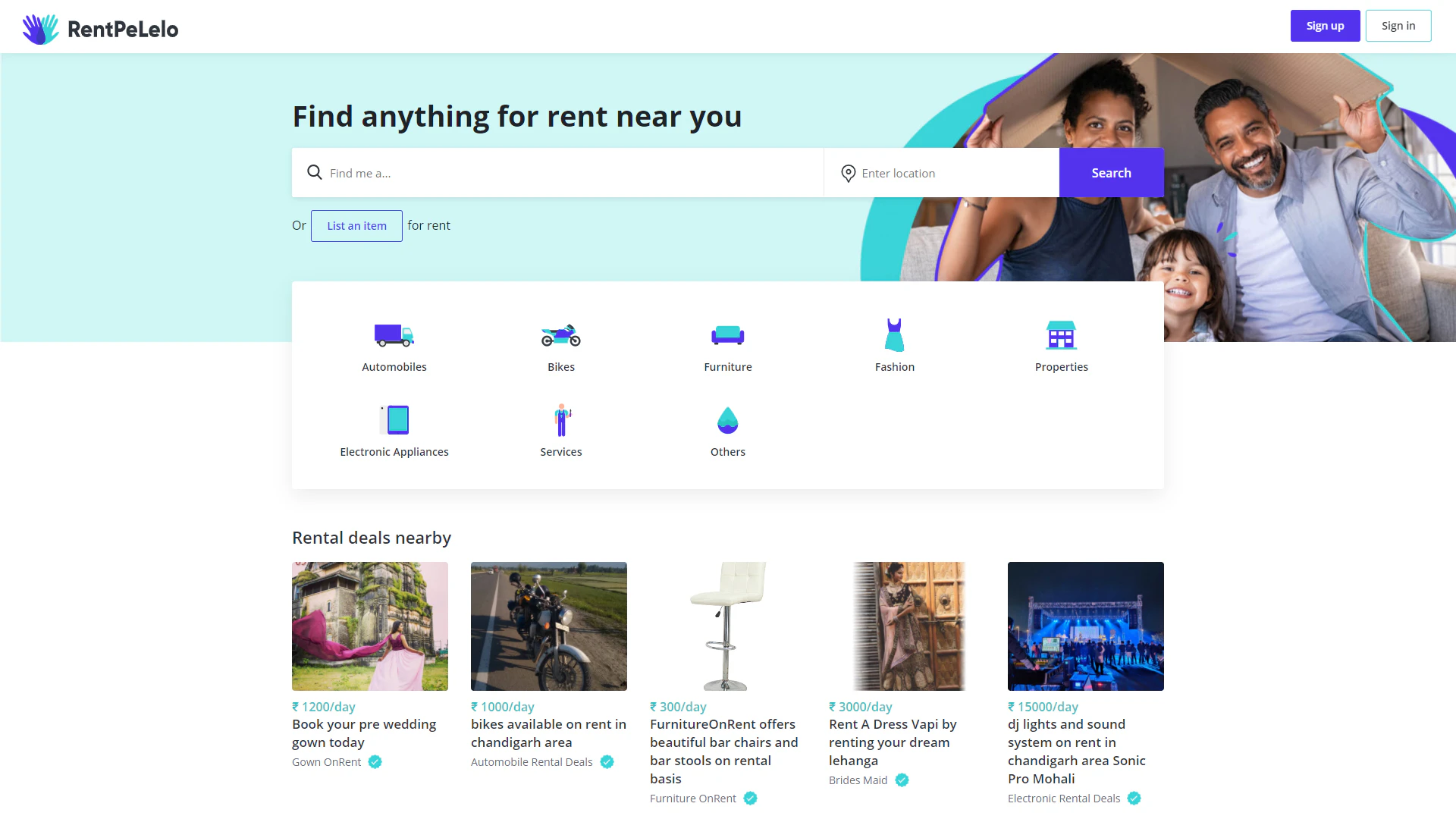Select the Bikes motorcycle category icon
The image size is (1456, 819).
click(560, 334)
